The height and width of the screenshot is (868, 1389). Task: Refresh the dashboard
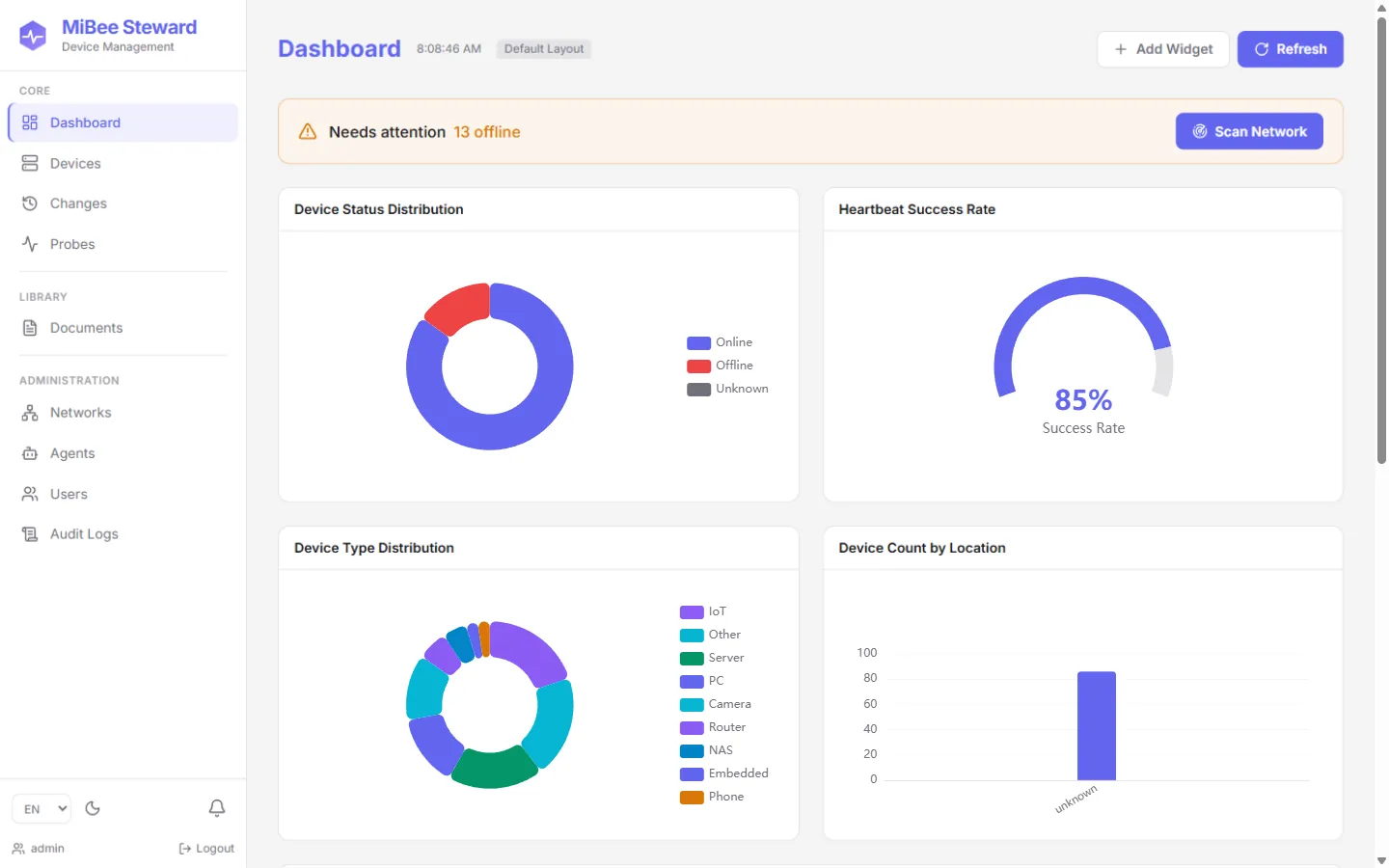[x=1291, y=49]
